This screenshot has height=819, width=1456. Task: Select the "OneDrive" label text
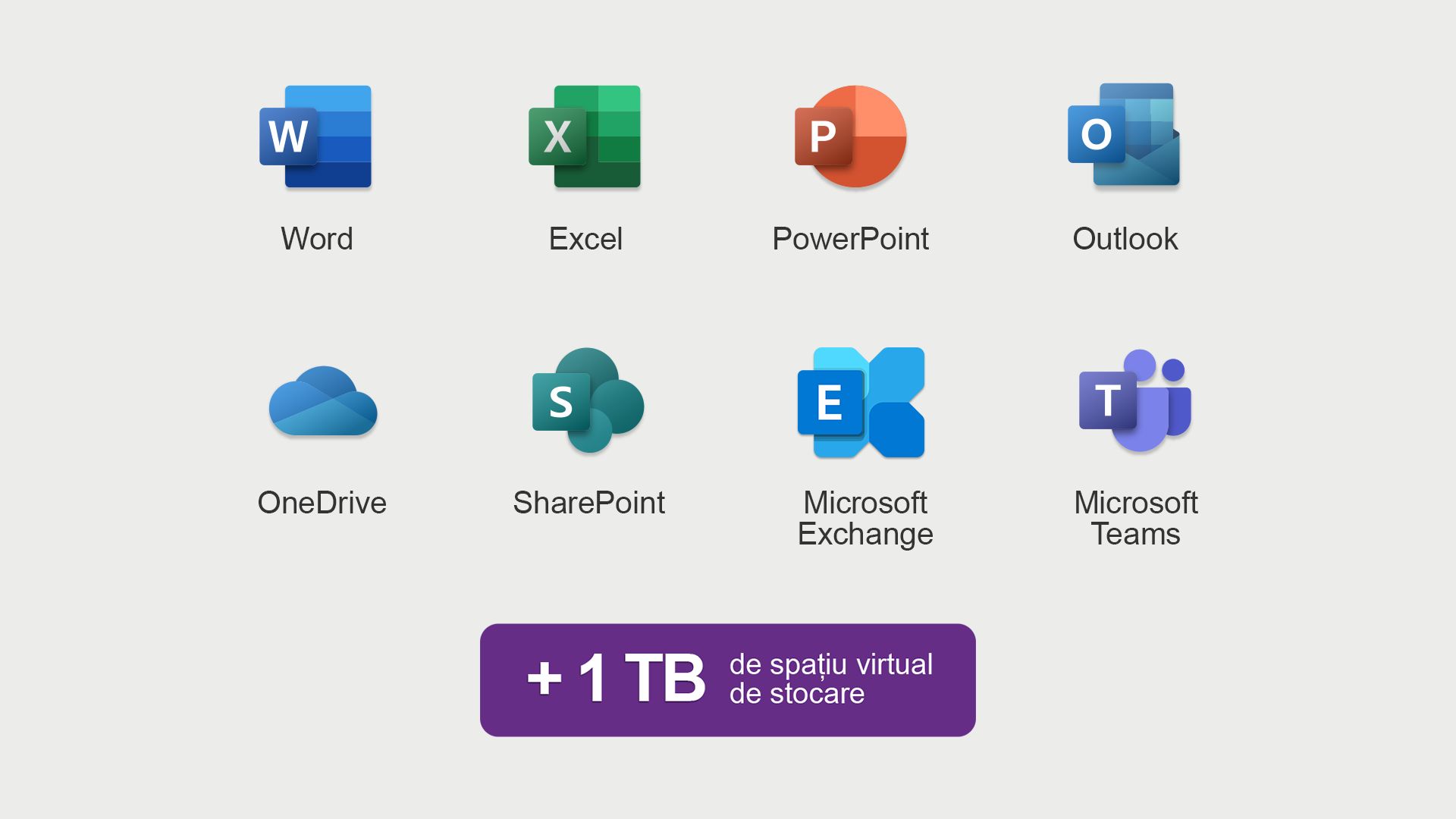[x=322, y=503]
